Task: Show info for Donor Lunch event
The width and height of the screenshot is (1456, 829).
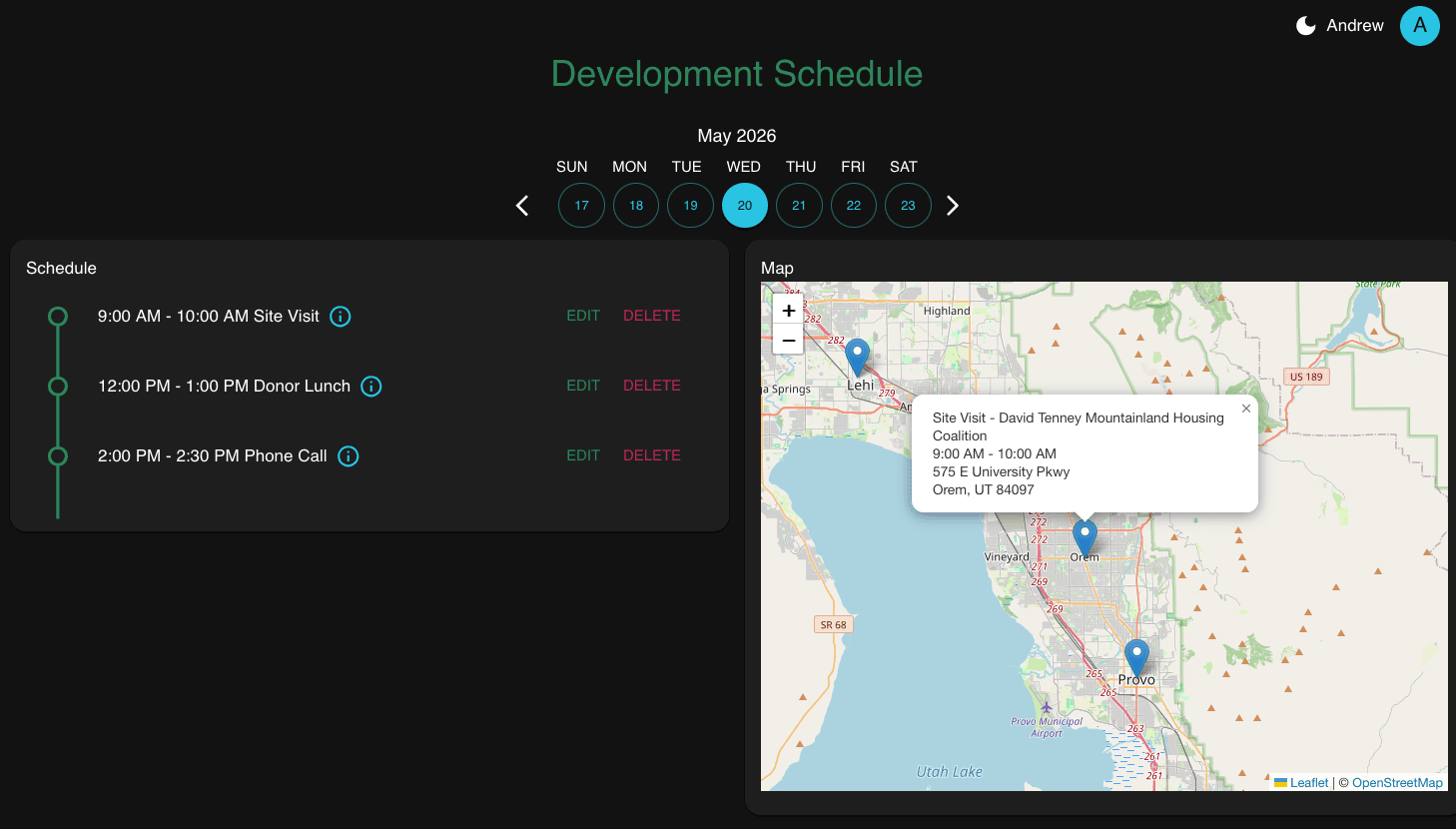Action: pos(371,387)
